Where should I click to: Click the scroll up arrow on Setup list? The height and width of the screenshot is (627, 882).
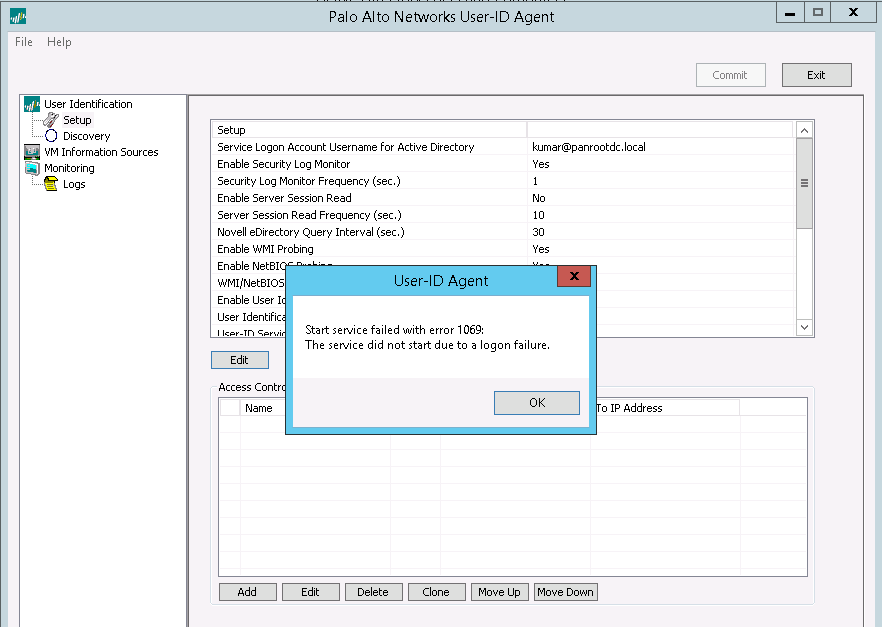(x=803, y=129)
